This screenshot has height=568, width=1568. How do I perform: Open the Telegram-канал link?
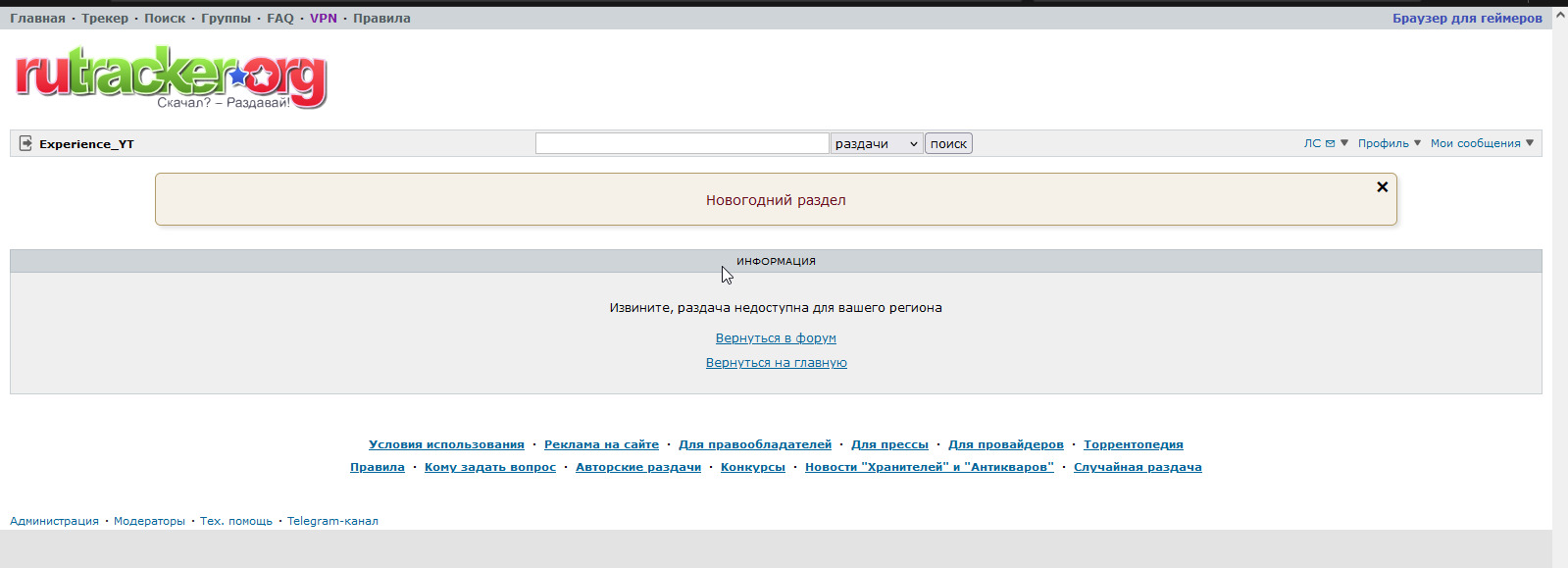point(332,521)
